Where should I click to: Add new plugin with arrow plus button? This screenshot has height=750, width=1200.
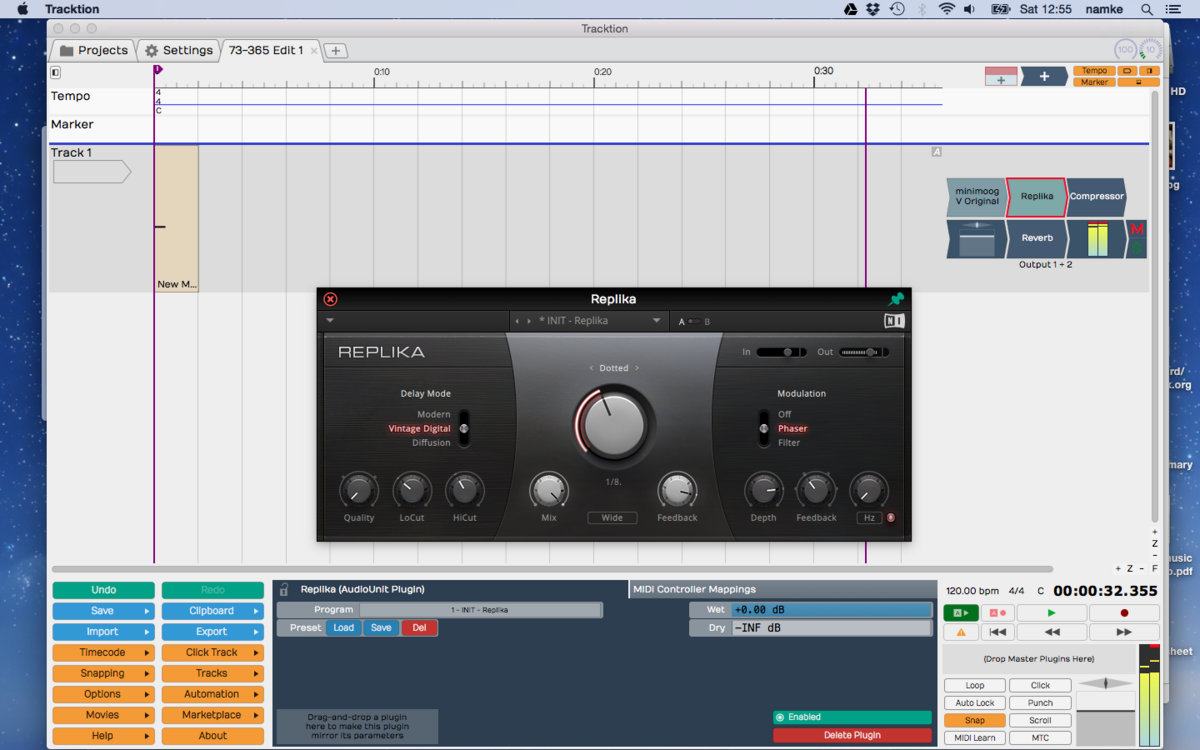(1044, 77)
